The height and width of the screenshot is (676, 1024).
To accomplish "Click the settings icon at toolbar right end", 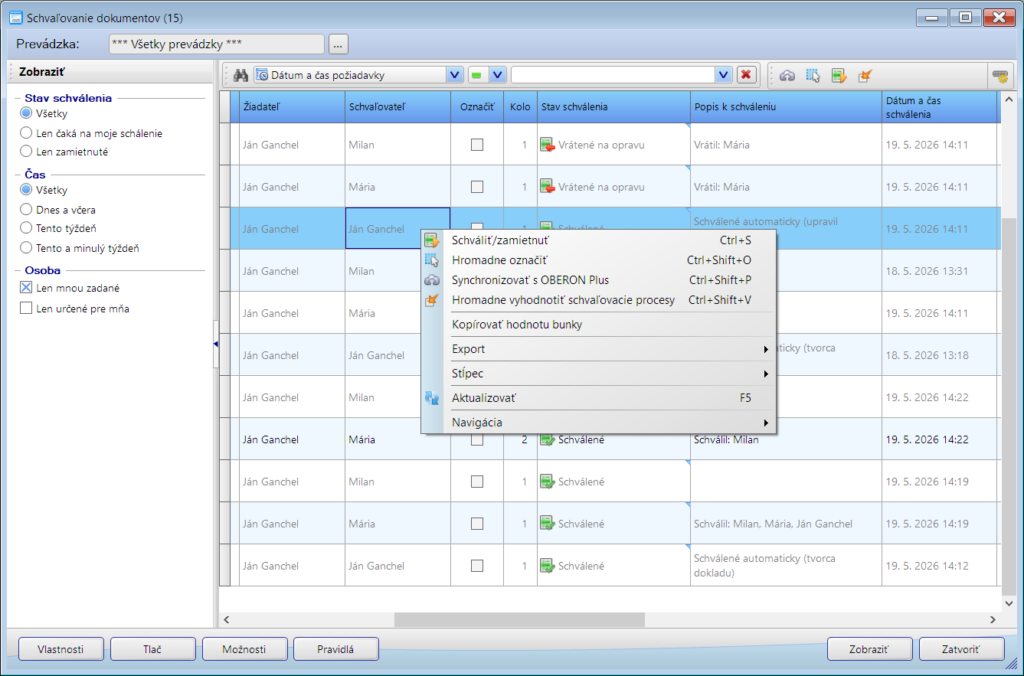I will [1000, 76].
